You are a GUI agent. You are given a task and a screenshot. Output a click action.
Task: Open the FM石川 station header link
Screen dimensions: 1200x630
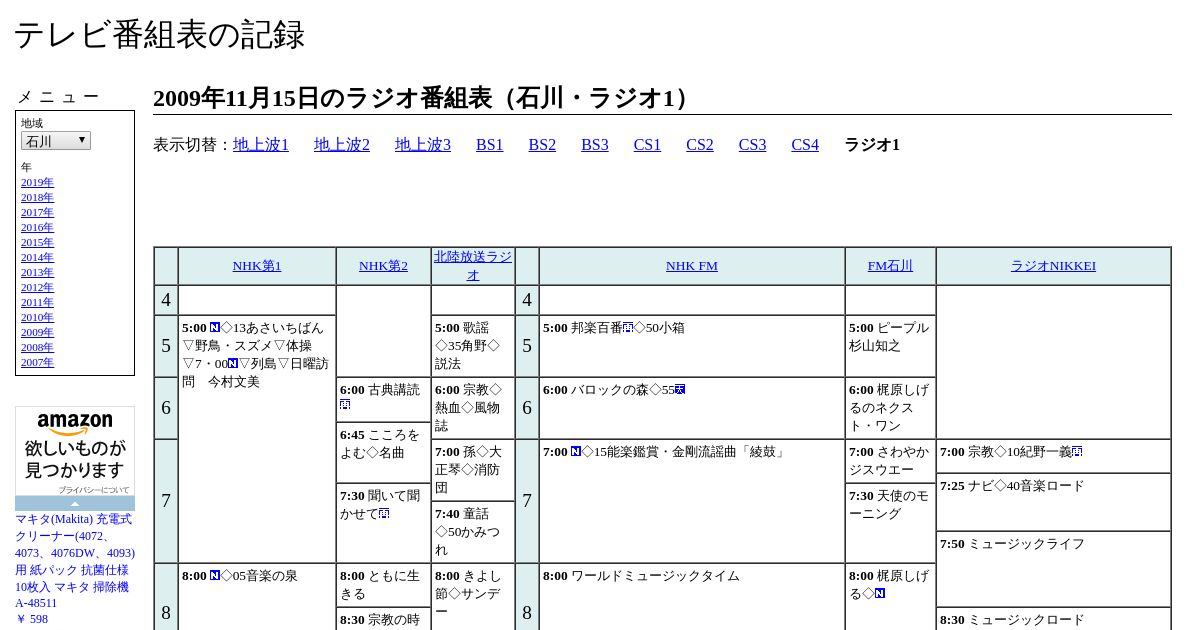890,266
